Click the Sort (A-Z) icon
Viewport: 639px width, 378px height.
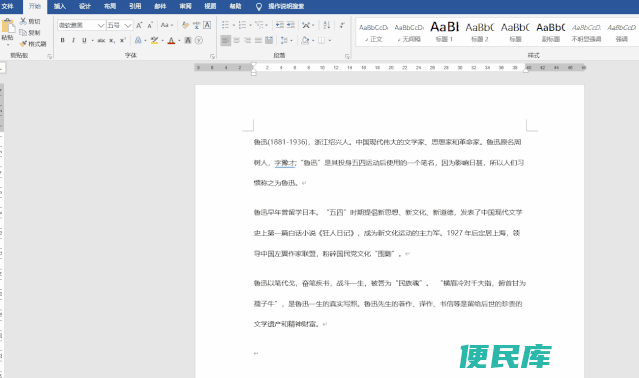(326, 25)
